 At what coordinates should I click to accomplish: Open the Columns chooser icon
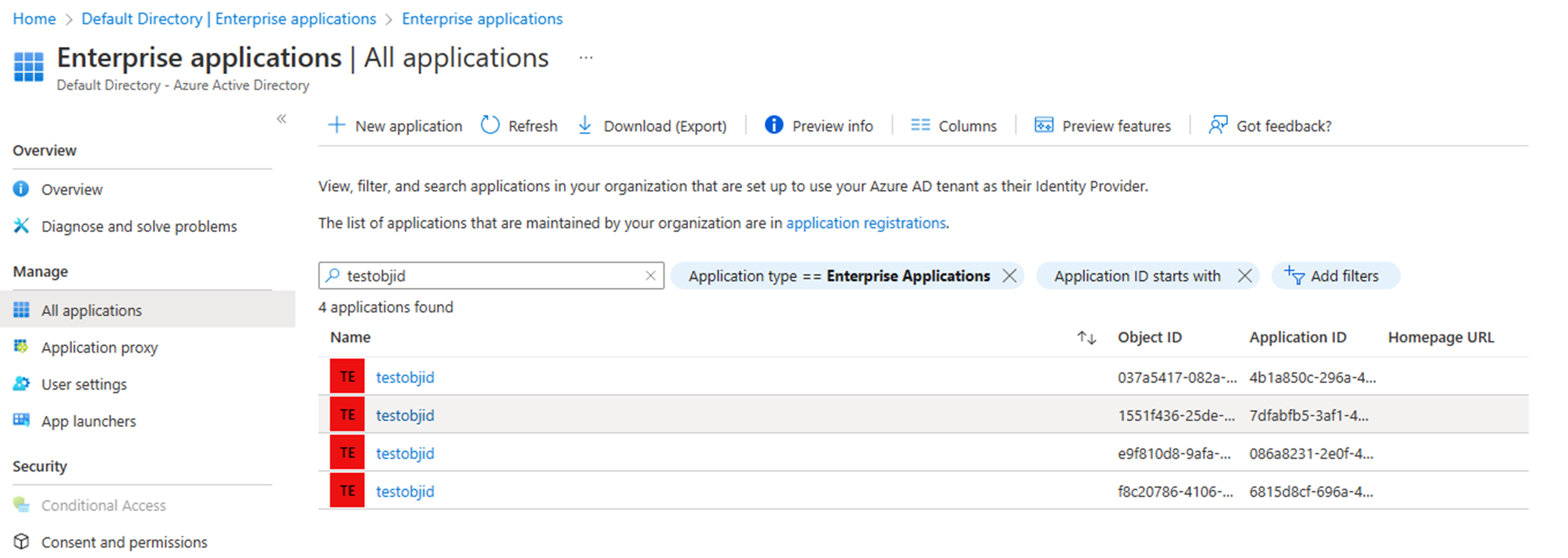[x=920, y=125]
